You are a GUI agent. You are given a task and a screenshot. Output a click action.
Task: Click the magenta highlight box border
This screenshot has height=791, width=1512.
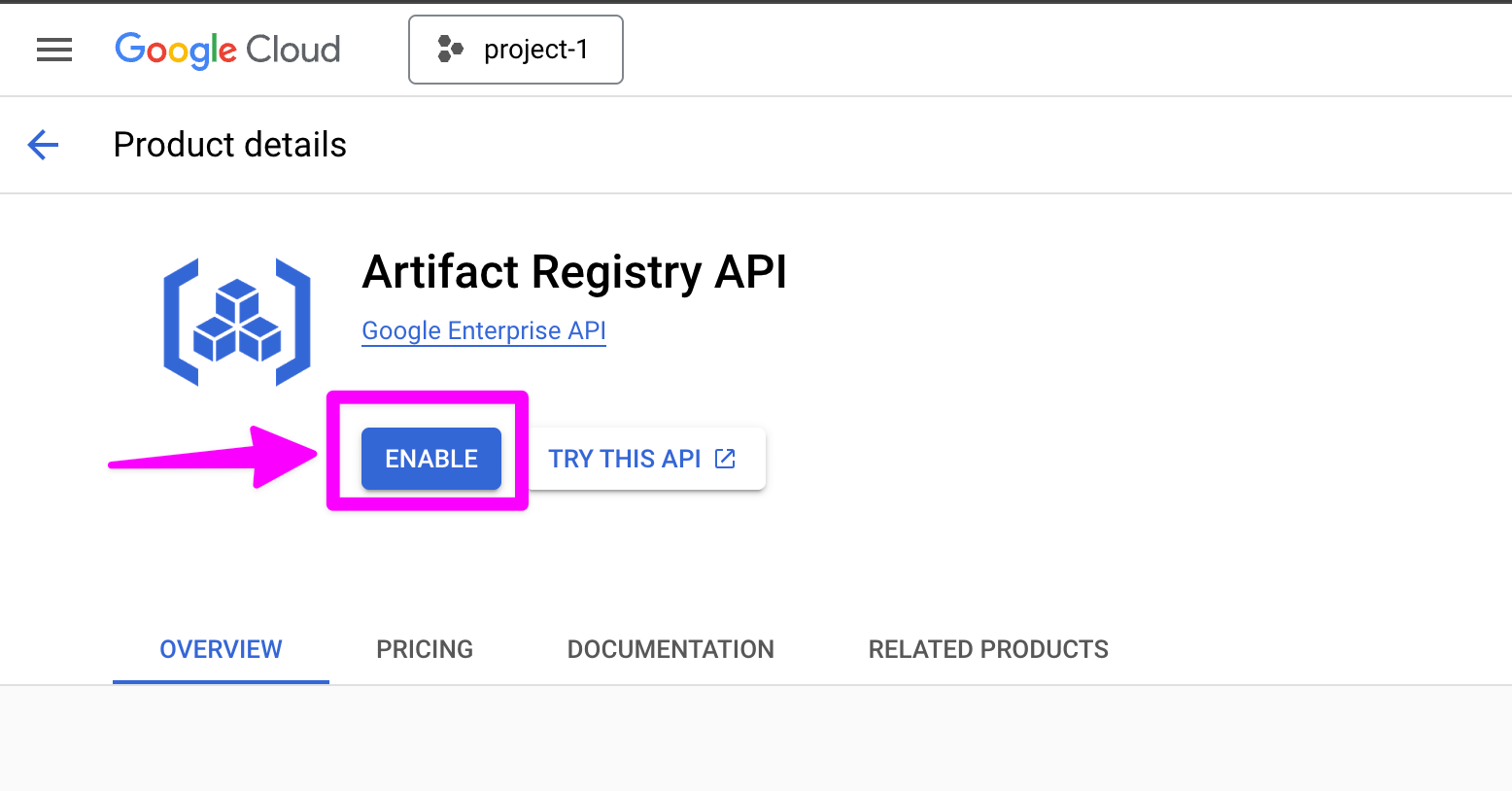pos(428,396)
